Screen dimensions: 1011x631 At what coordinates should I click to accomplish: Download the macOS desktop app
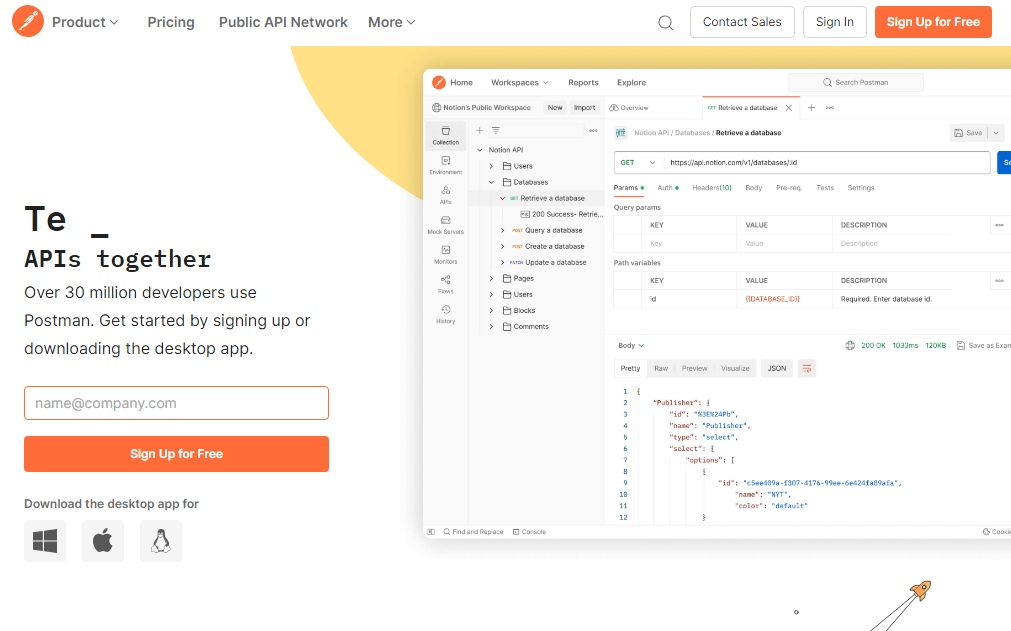tap(103, 541)
